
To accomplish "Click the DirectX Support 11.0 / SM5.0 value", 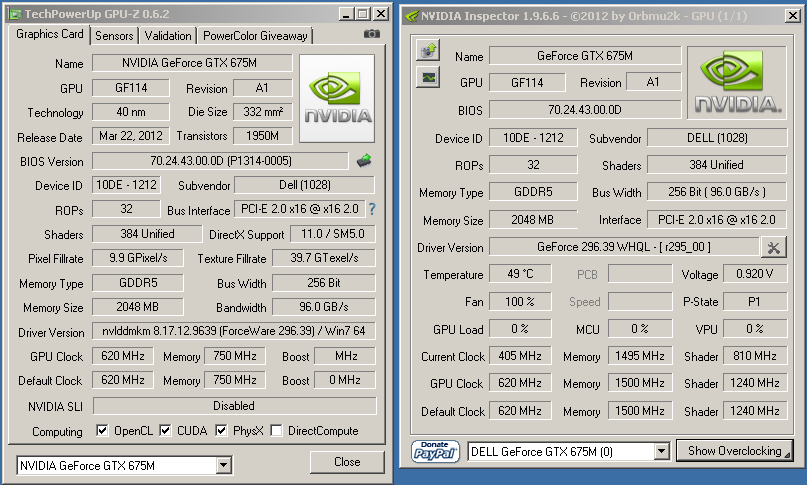I will pyautogui.click(x=332, y=234).
